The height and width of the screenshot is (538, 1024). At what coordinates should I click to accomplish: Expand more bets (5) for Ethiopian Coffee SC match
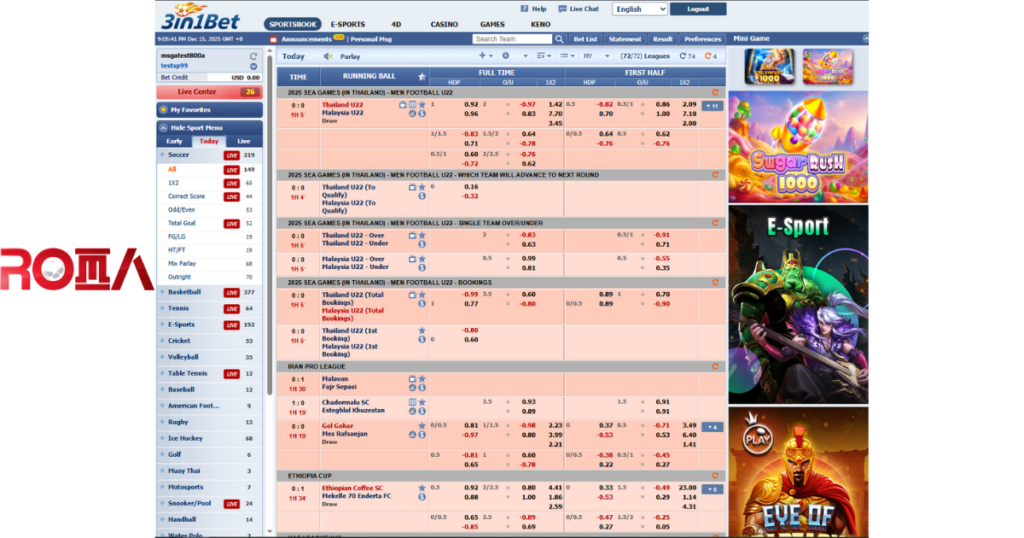(712, 489)
